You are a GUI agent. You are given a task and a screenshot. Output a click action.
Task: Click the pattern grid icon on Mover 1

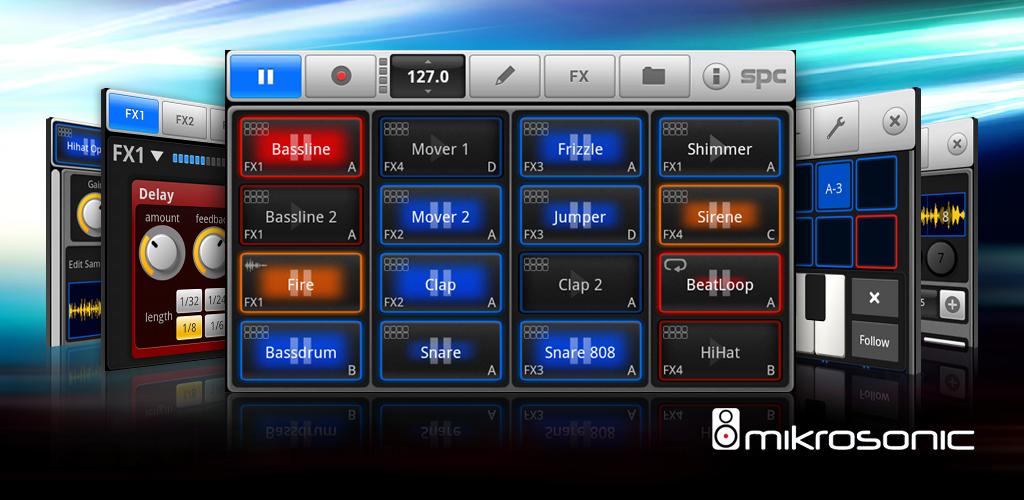point(396,129)
